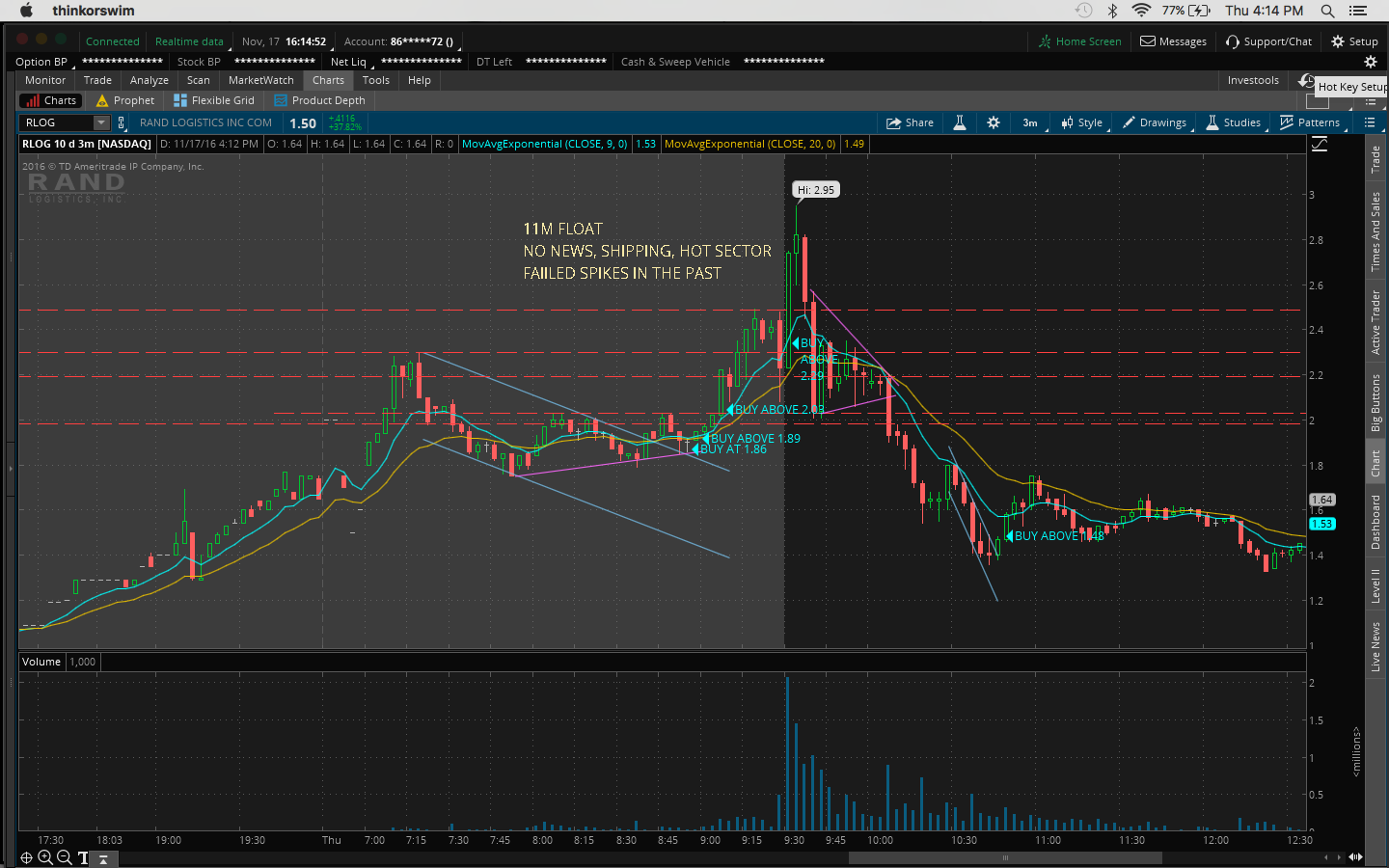Open the Charts sub-tab with bar icon

click(x=51, y=100)
